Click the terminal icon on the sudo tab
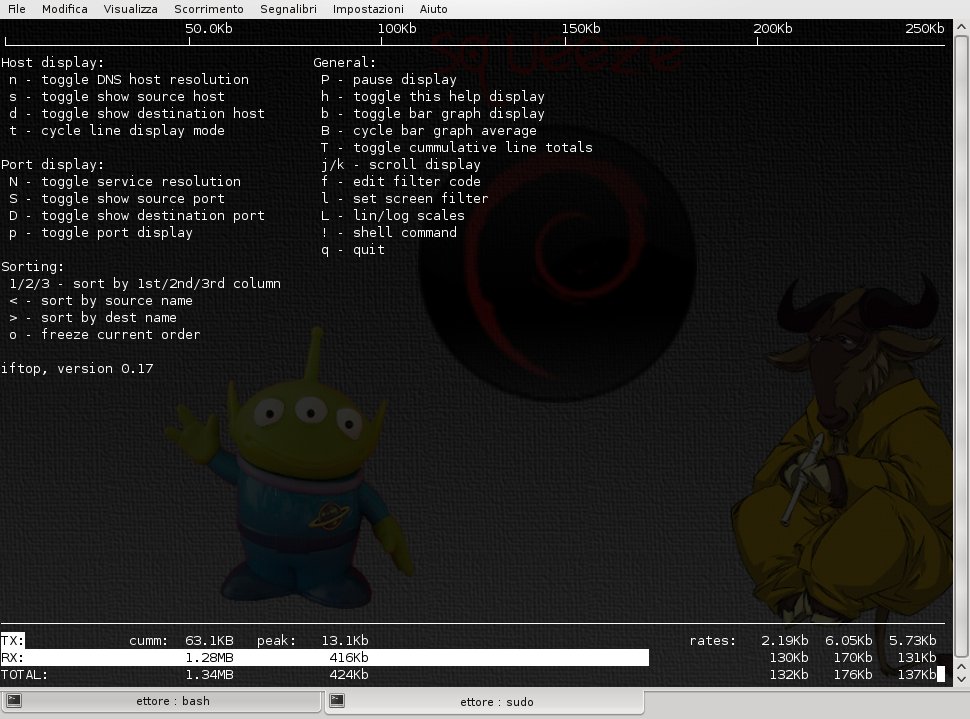The width and height of the screenshot is (970, 719). 337,700
